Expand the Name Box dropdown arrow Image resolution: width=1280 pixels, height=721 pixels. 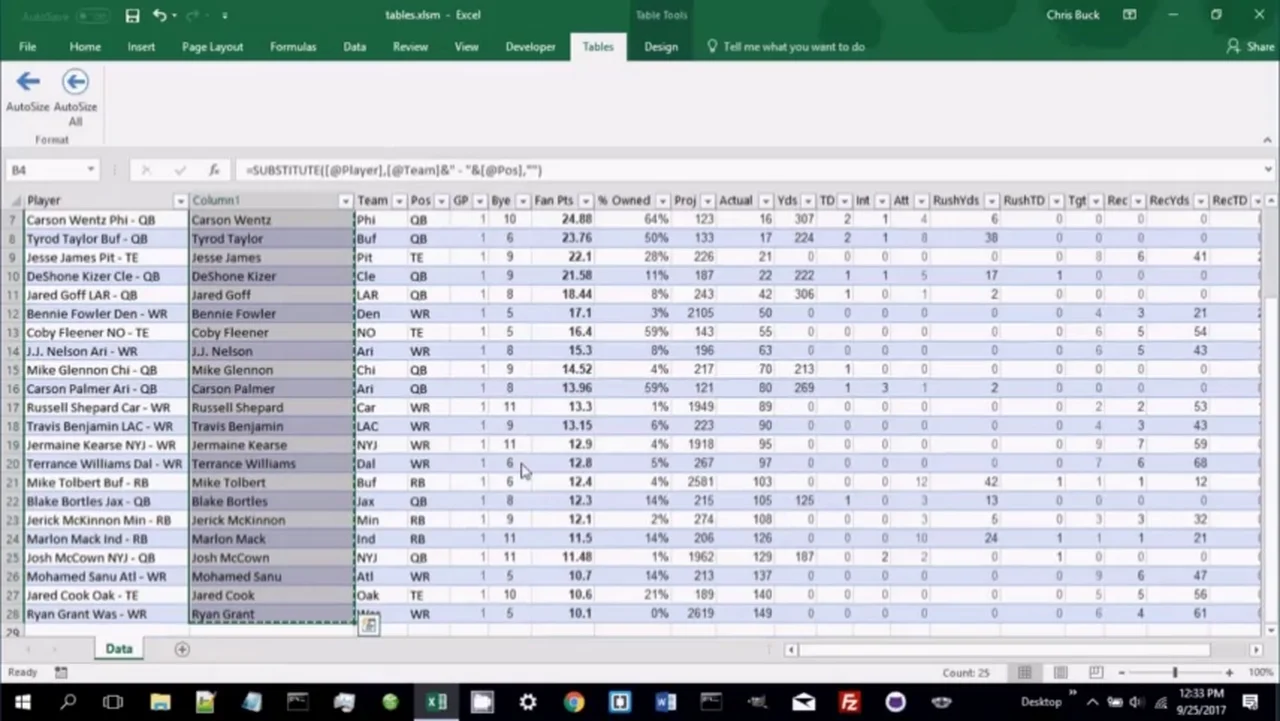pos(90,171)
